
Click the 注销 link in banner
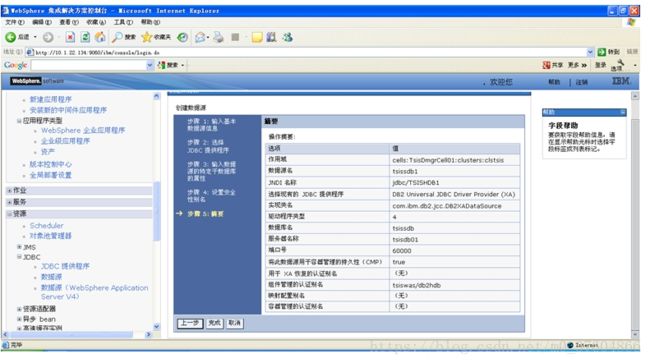tap(582, 82)
